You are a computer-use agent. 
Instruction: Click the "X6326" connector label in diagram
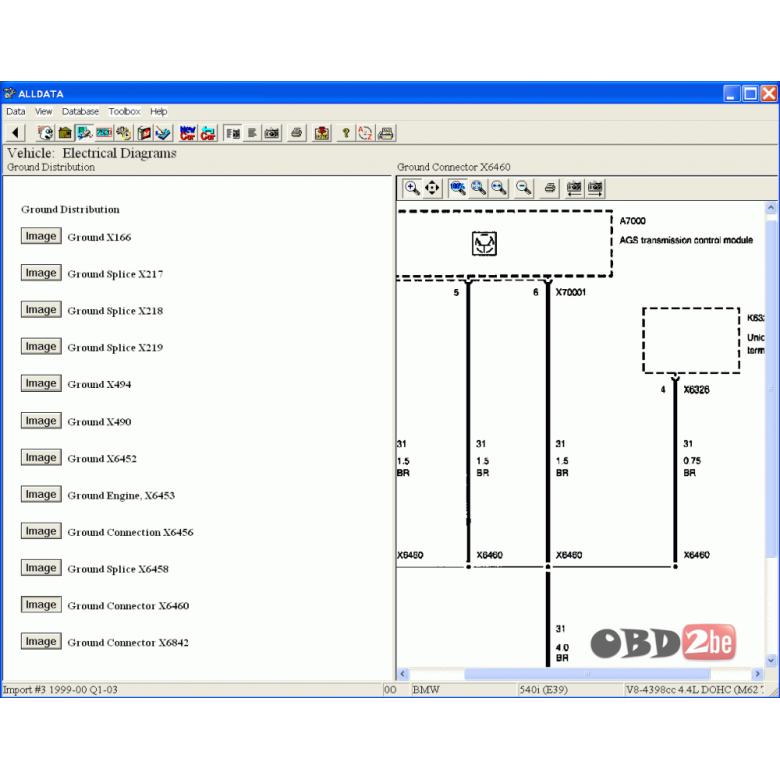click(696, 390)
